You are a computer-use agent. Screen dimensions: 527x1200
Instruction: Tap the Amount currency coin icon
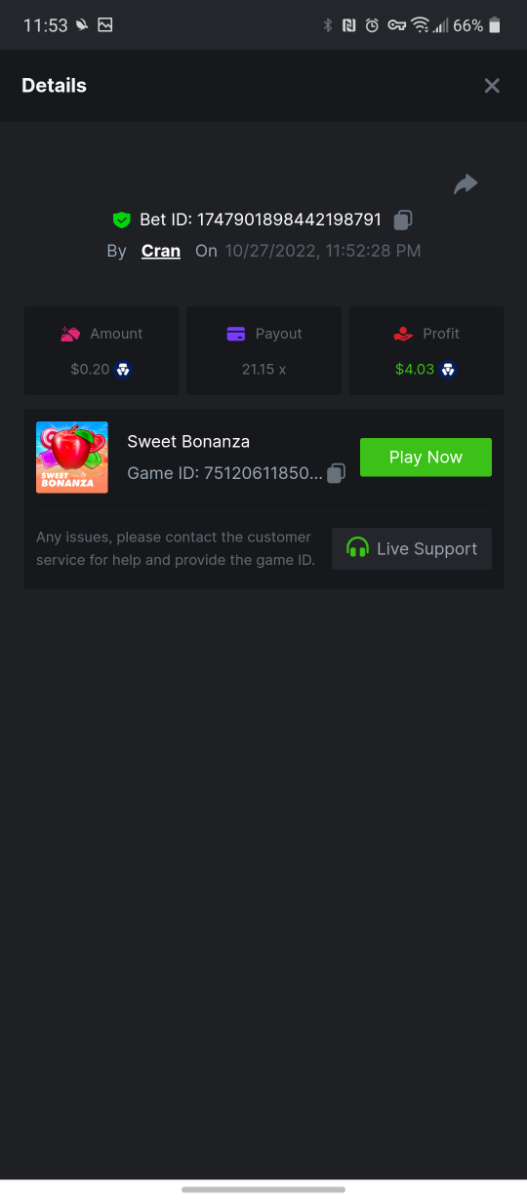(x=123, y=369)
